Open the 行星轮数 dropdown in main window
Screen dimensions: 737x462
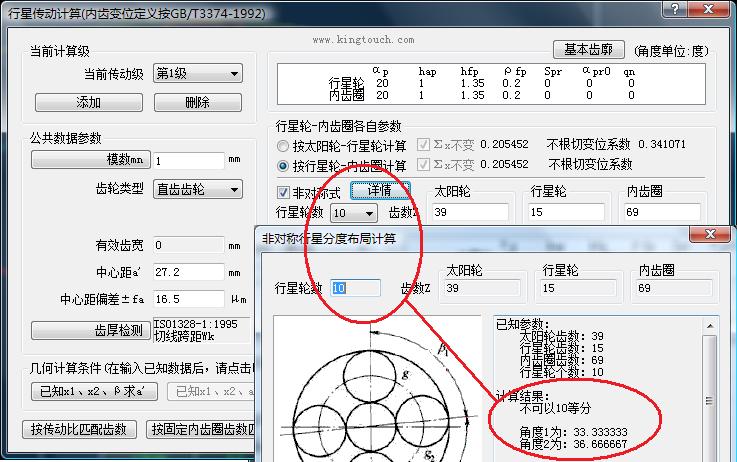coord(354,213)
